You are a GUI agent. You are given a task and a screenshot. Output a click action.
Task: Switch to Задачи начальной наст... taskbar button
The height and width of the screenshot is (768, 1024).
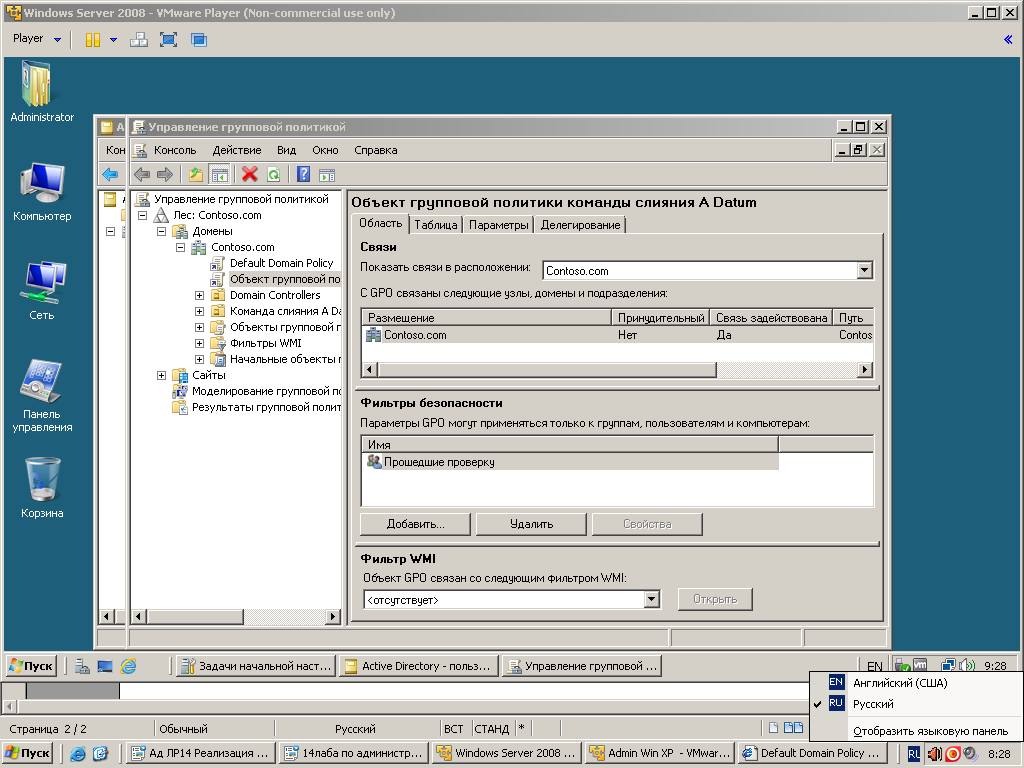[x=256, y=666]
